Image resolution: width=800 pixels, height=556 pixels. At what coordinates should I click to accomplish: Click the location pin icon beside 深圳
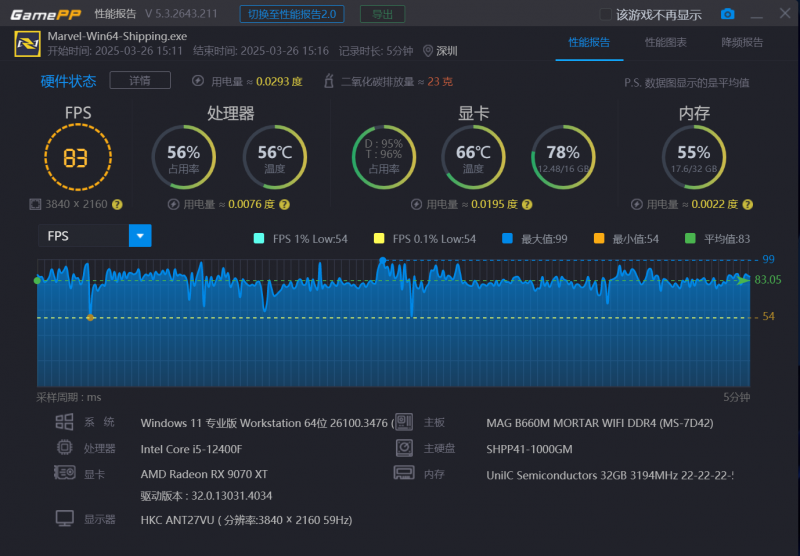(x=428, y=50)
